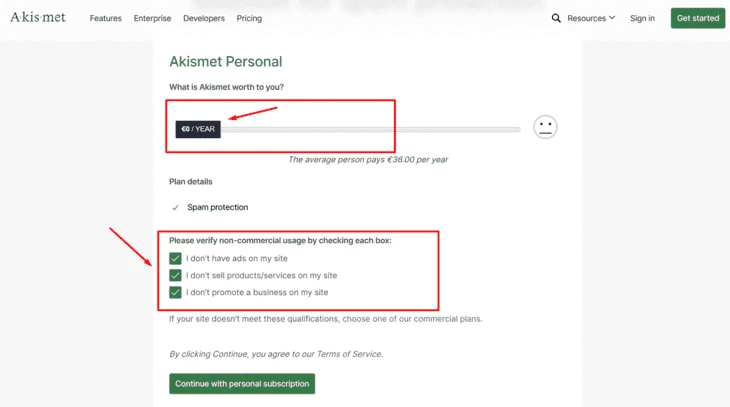Click the Sign in link
The height and width of the screenshot is (407, 730).
[x=642, y=18]
